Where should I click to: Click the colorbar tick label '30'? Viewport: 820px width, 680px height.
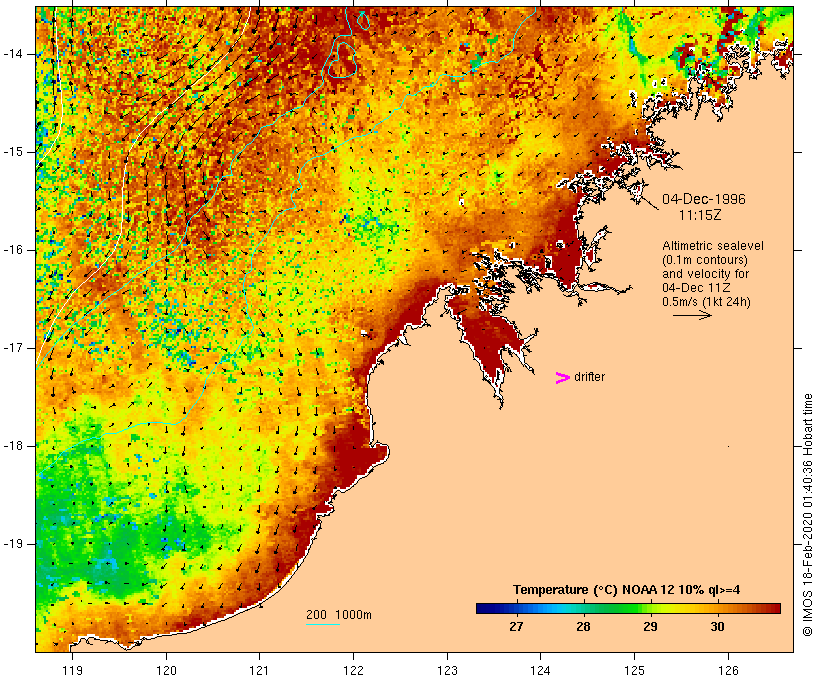click(x=718, y=627)
